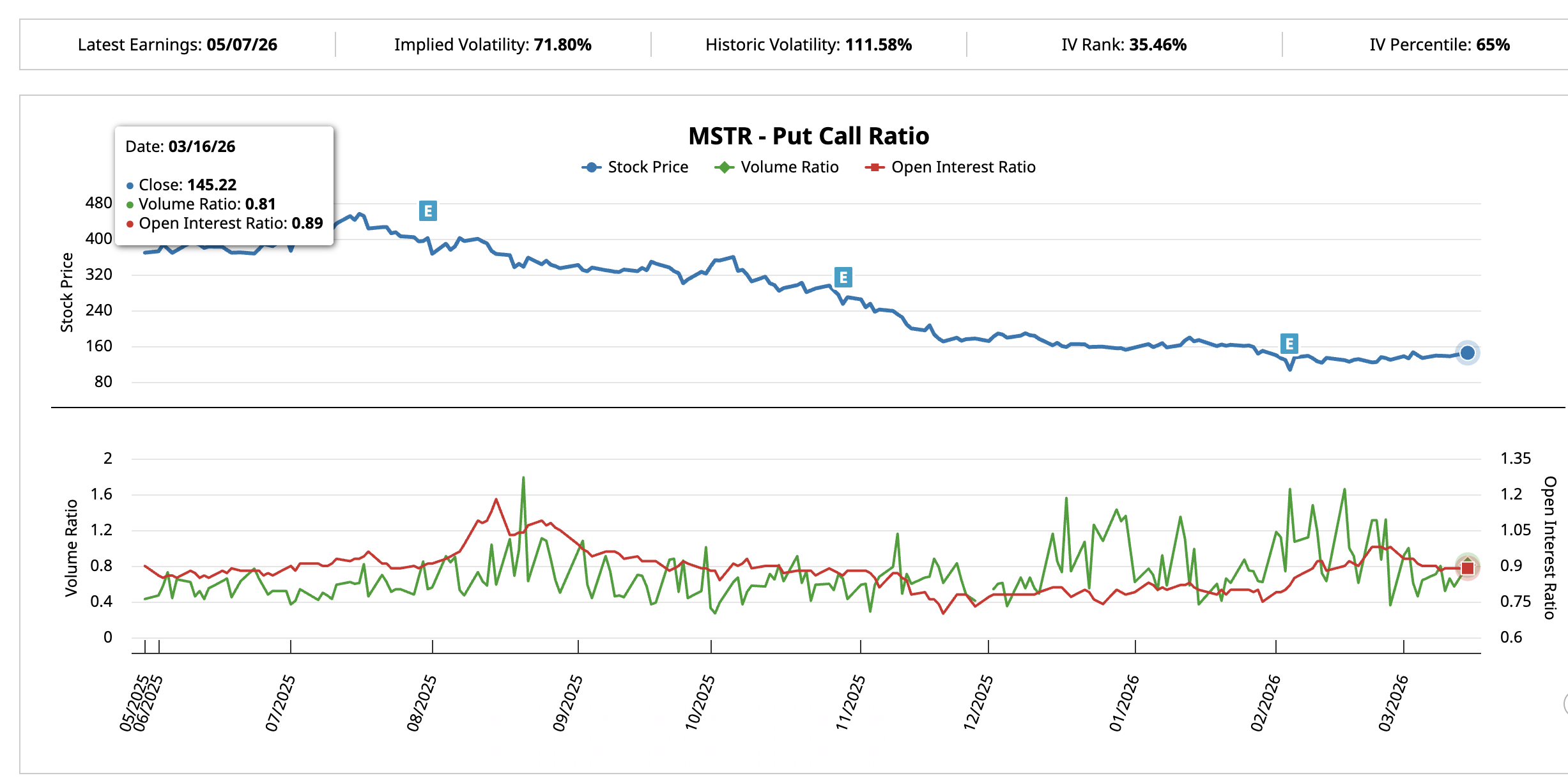The width and height of the screenshot is (1568, 778).
Task: Click the partial circular button at right edge
Action: (1565, 704)
